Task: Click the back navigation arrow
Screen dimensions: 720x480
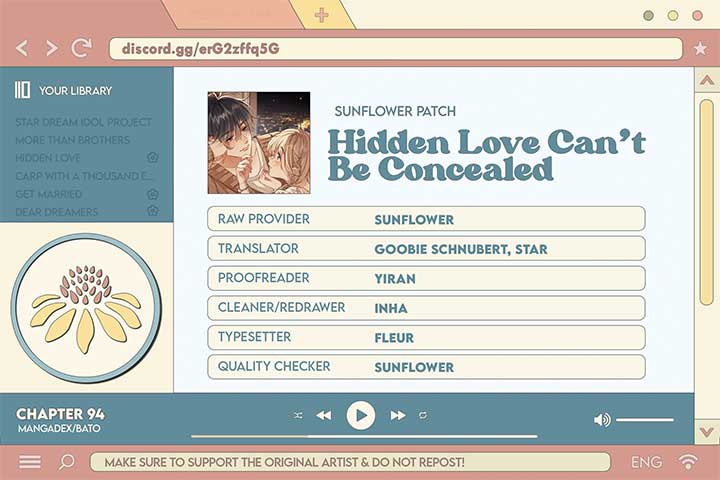Action: pyautogui.click(x=23, y=48)
